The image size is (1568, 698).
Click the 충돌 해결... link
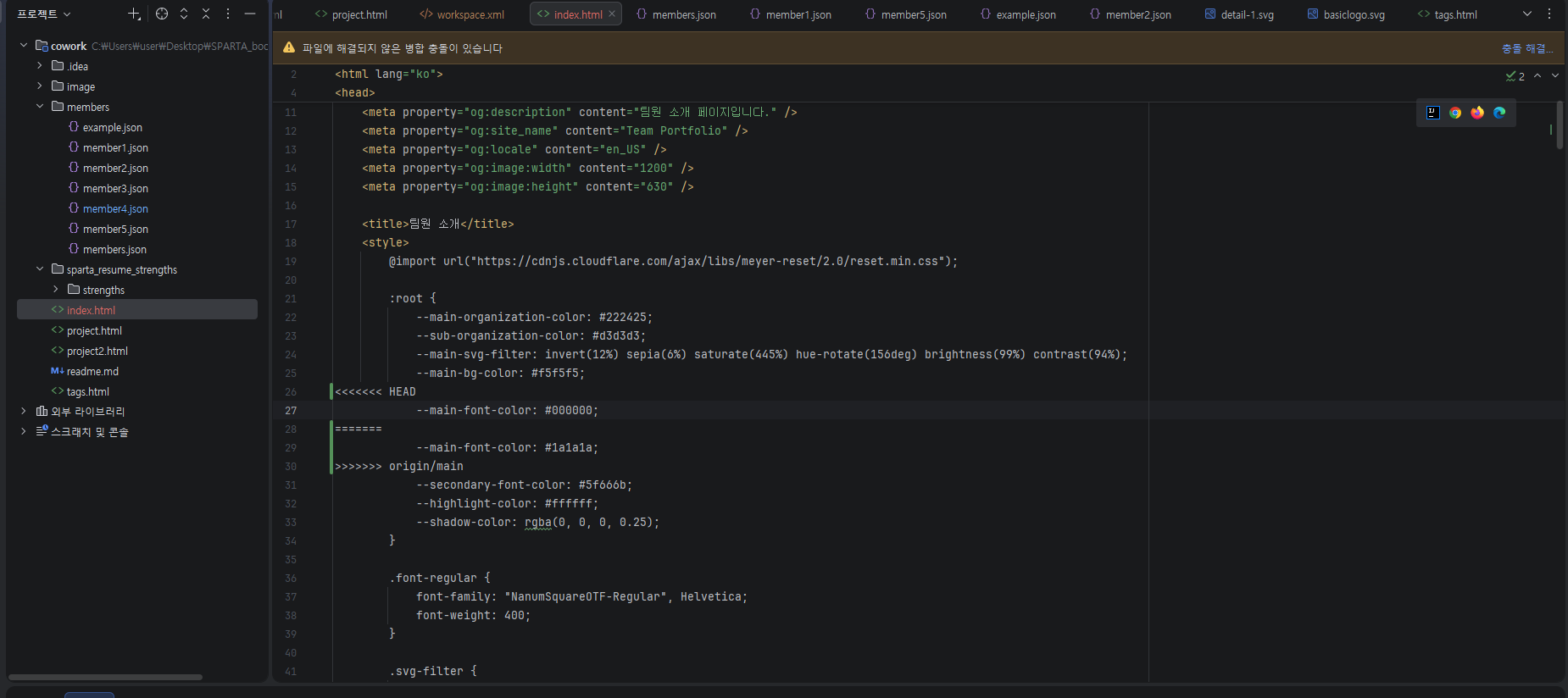1527,48
